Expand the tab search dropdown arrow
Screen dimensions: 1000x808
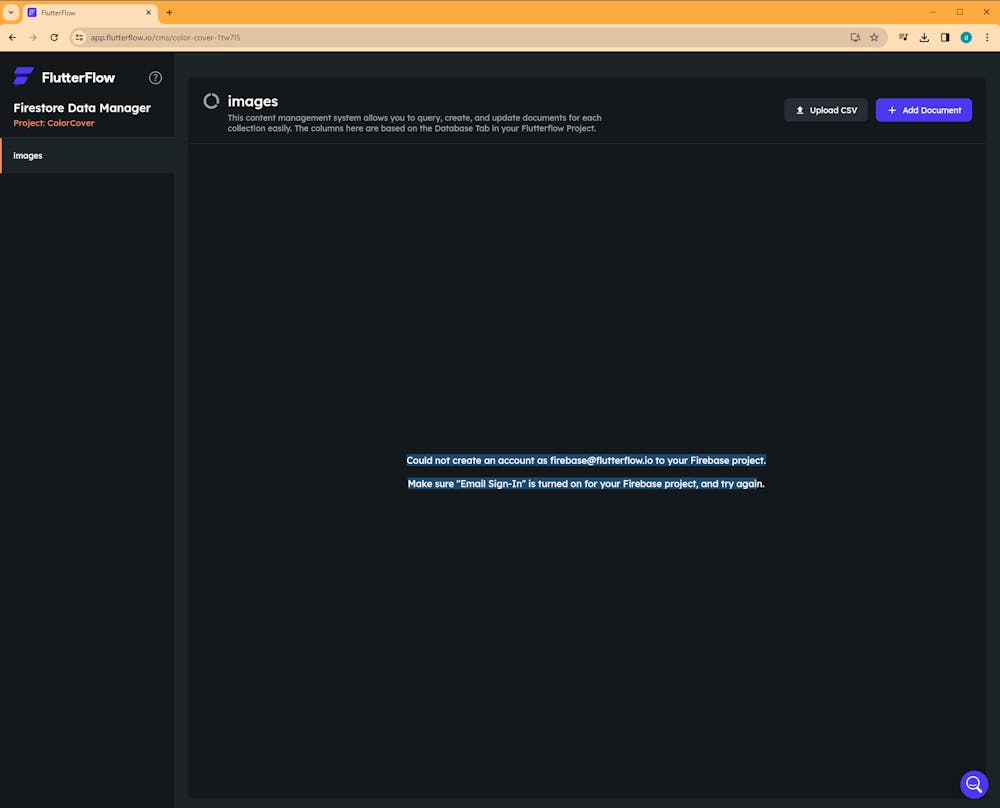click(11, 12)
